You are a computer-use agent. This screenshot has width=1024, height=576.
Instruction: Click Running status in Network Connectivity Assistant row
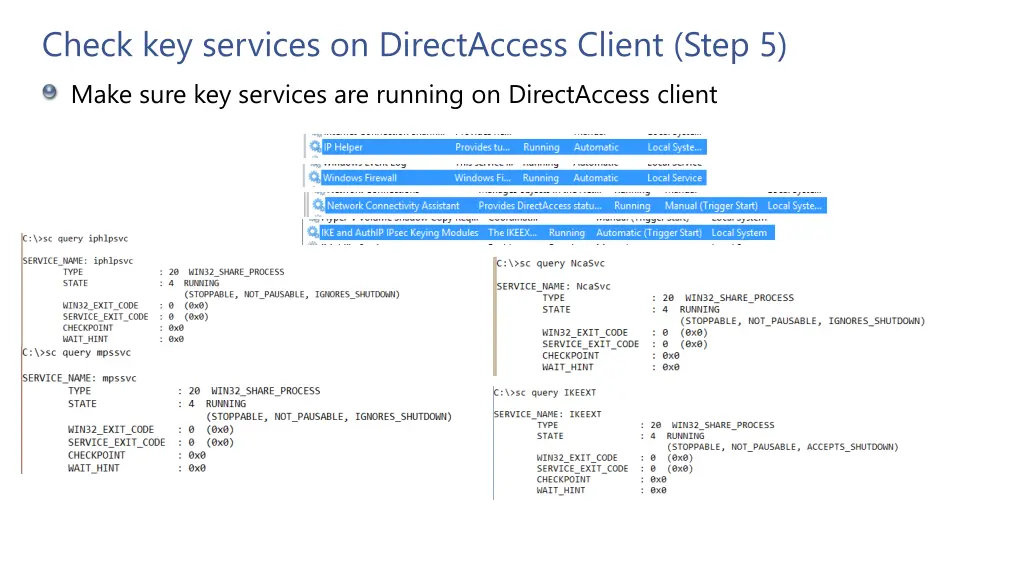click(x=632, y=206)
